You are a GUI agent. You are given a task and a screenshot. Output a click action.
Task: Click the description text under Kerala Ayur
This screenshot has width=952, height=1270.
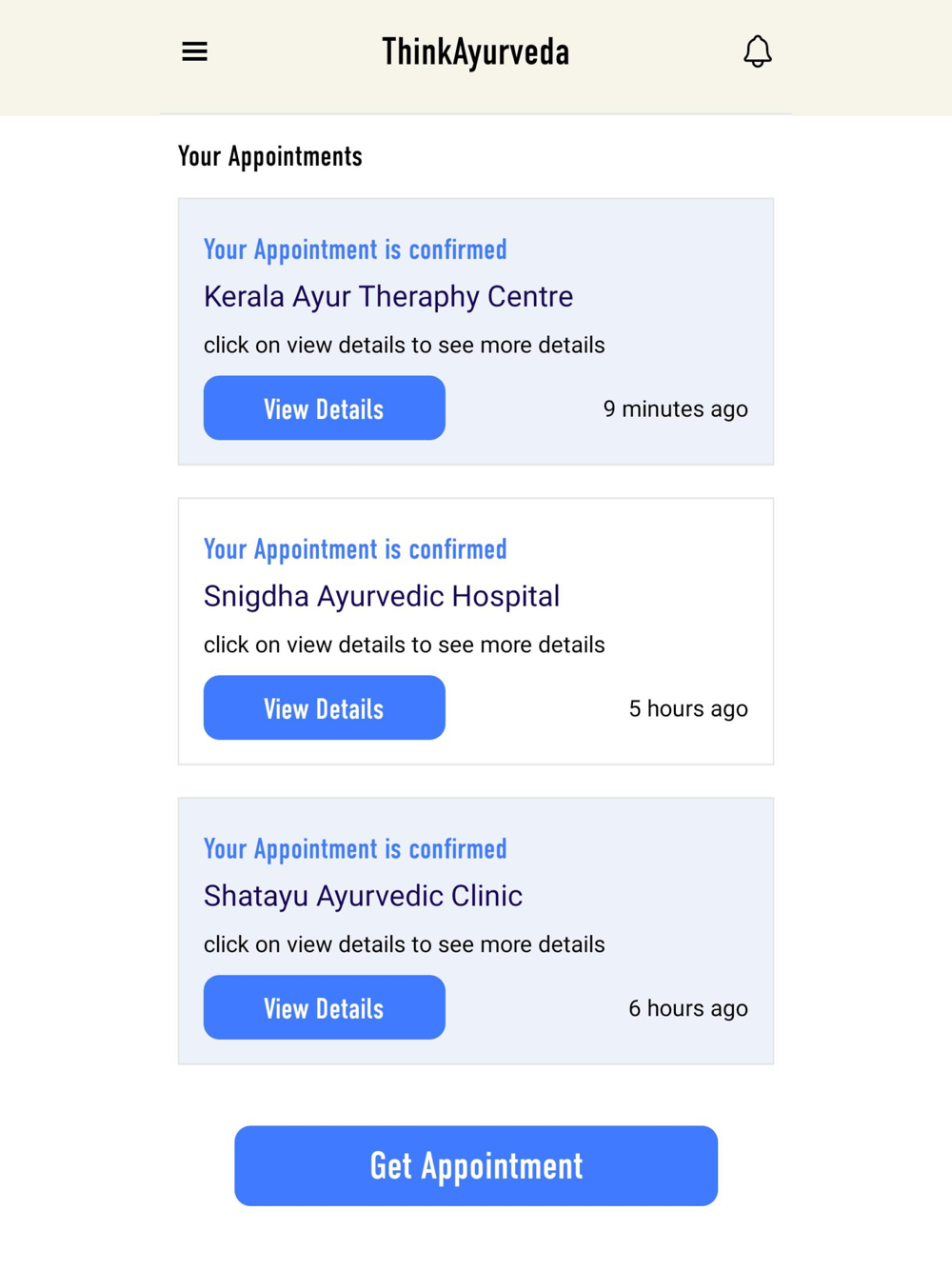[404, 346]
